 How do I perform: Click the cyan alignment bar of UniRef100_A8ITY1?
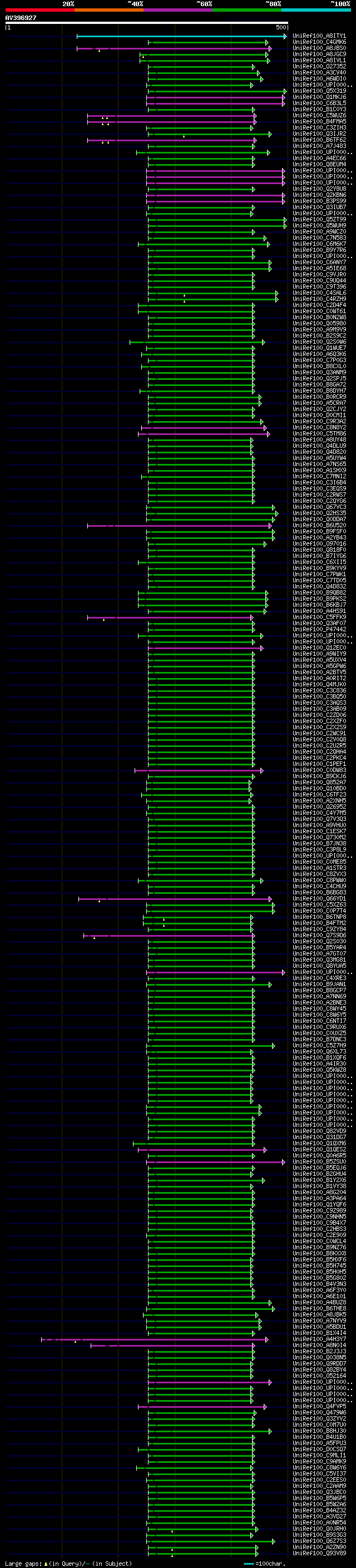(x=181, y=36)
